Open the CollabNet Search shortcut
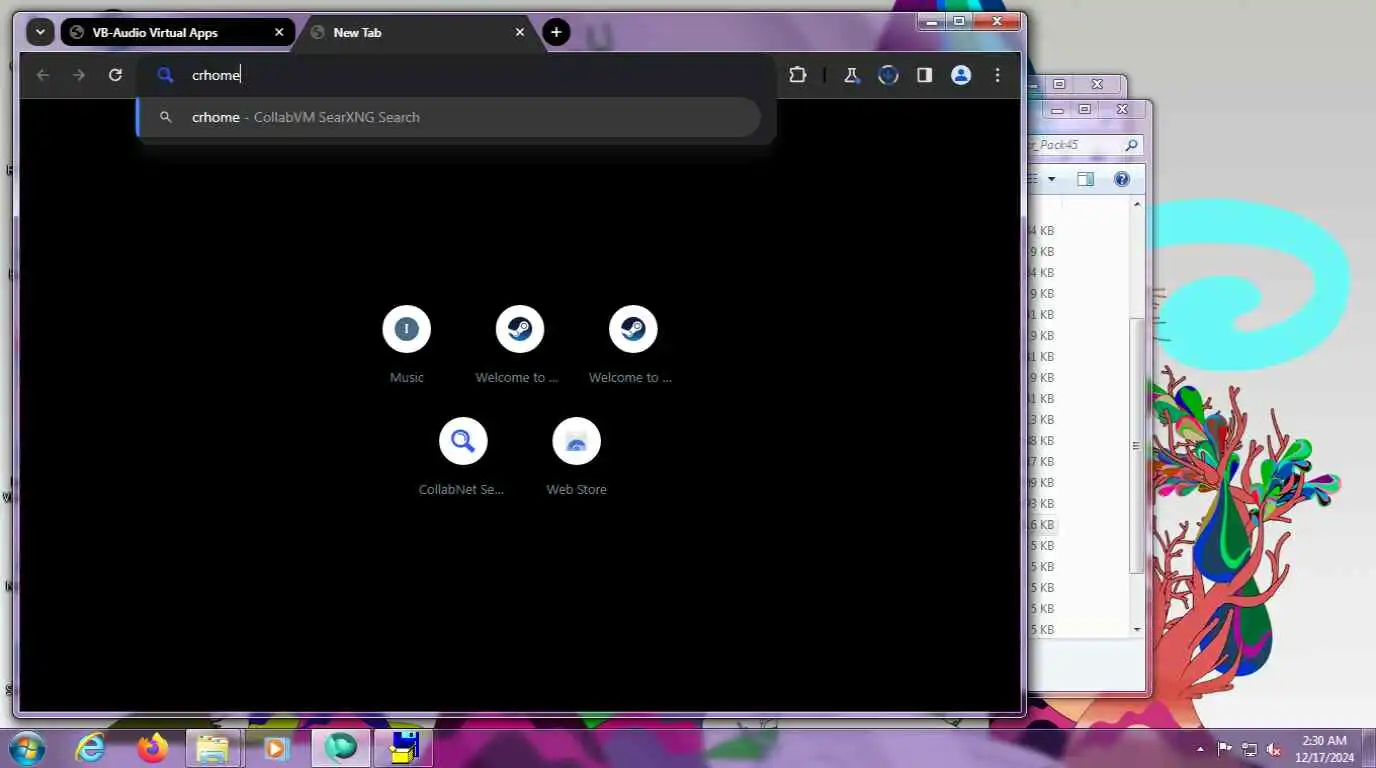The height and width of the screenshot is (768, 1376). 462,457
